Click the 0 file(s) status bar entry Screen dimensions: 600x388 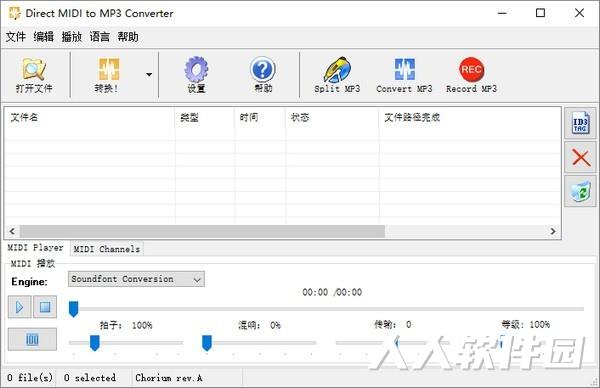pos(30,378)
